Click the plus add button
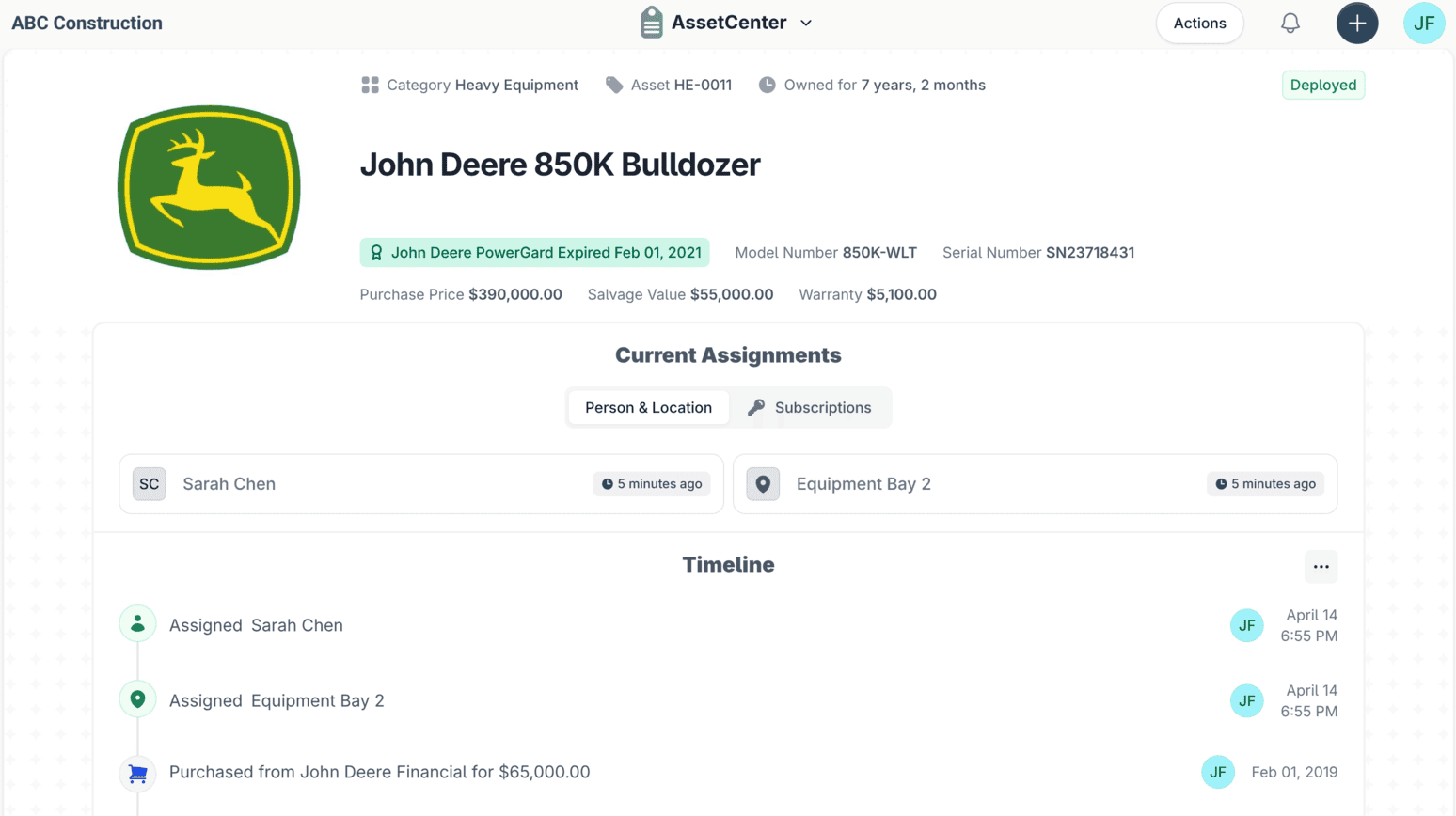Viewport: 1456px width, 816px height. pos(1357,23)
